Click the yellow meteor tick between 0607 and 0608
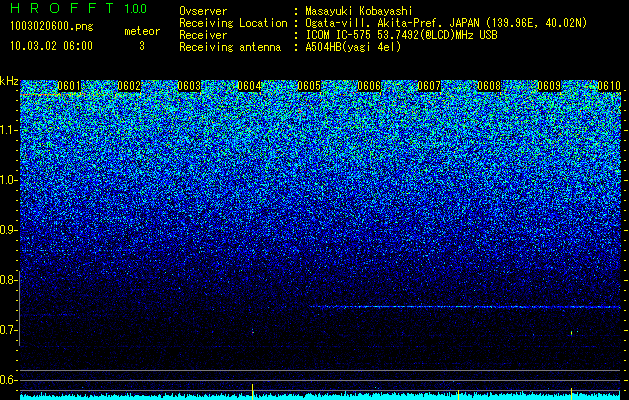The width and height of the screenshot is (629, 400). 458,394
